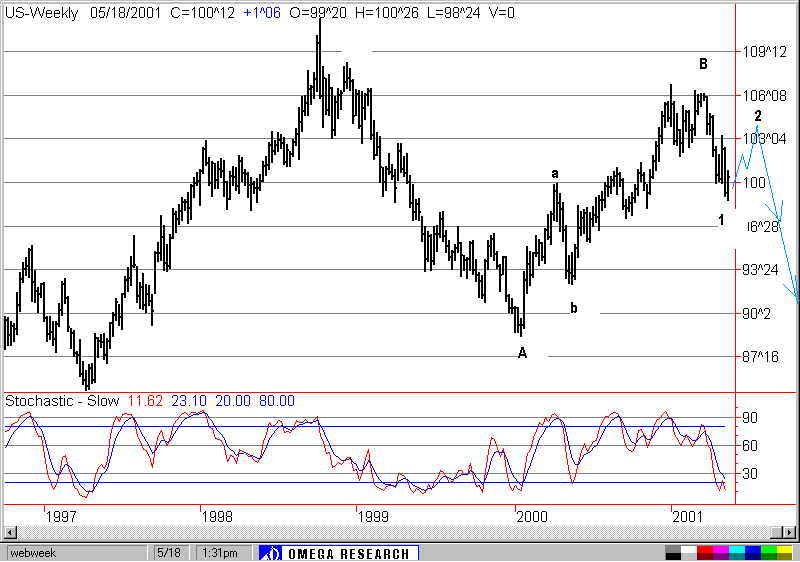The height and width of the screenshot is (562, 800).
Task: Select the lowercase 'a' wave label
Action: (x=555, y=174)
